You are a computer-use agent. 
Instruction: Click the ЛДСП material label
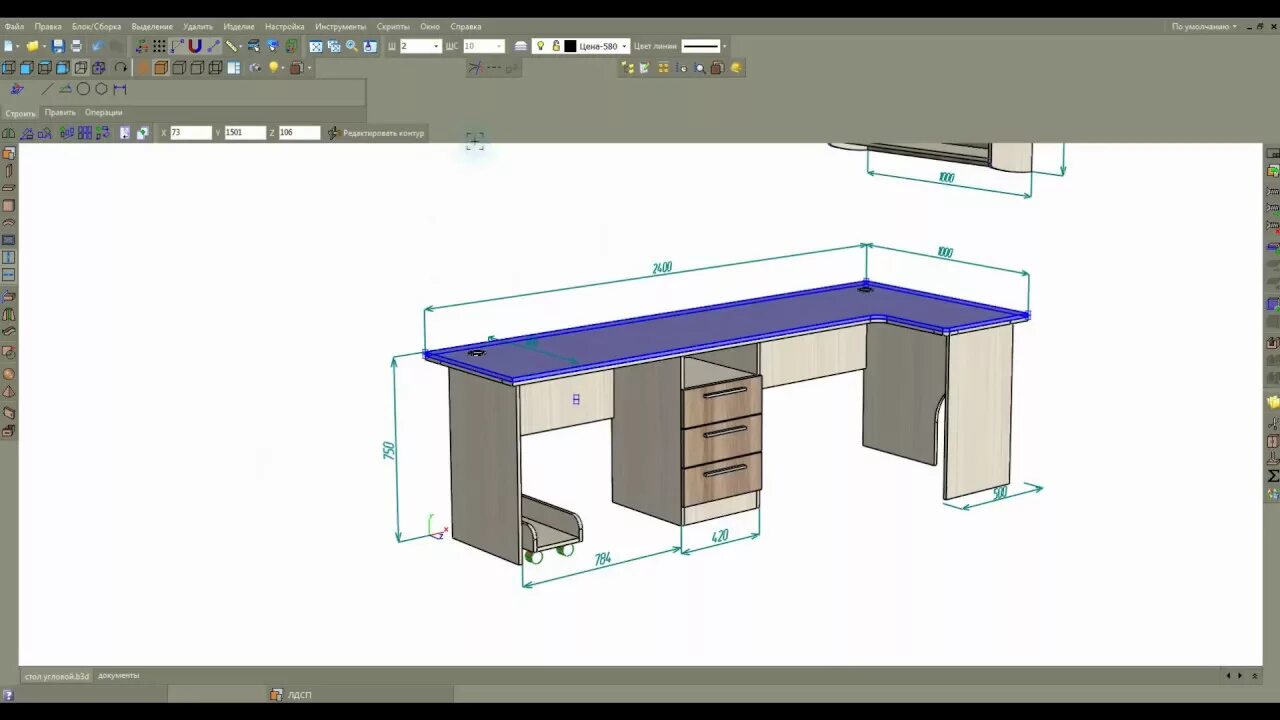tap(300, 695)
